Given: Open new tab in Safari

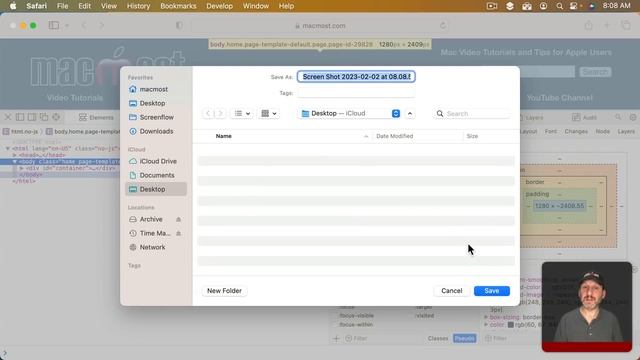Looking at the screenshot, I should coord(607,25).
